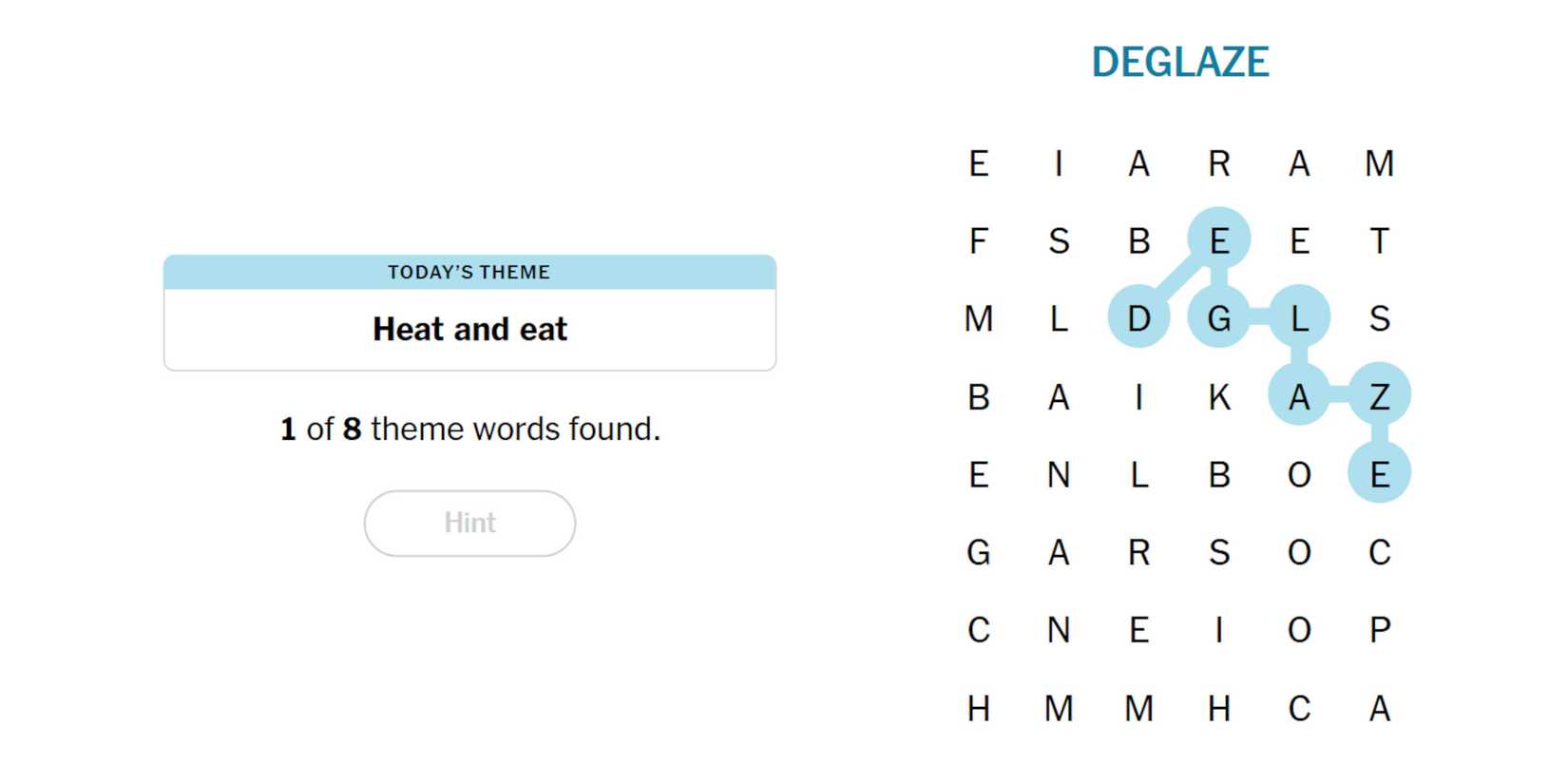
Task: Select the letter K tile
Action: click(x=1219, y=396)
